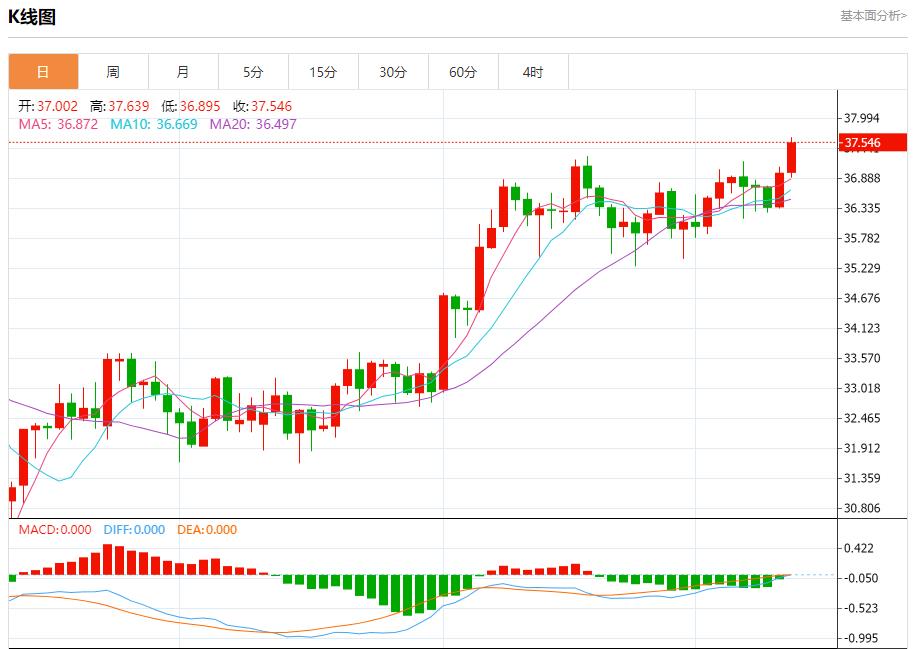
Task: Switch to the 日 daily chart tab
Action: pos(43,72)
